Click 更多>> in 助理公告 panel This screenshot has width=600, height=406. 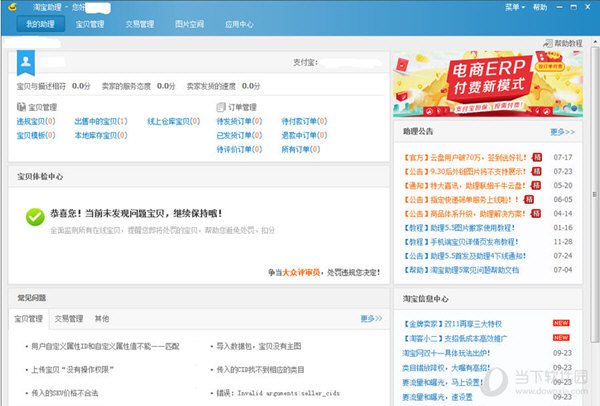click(x=562, y=132)
